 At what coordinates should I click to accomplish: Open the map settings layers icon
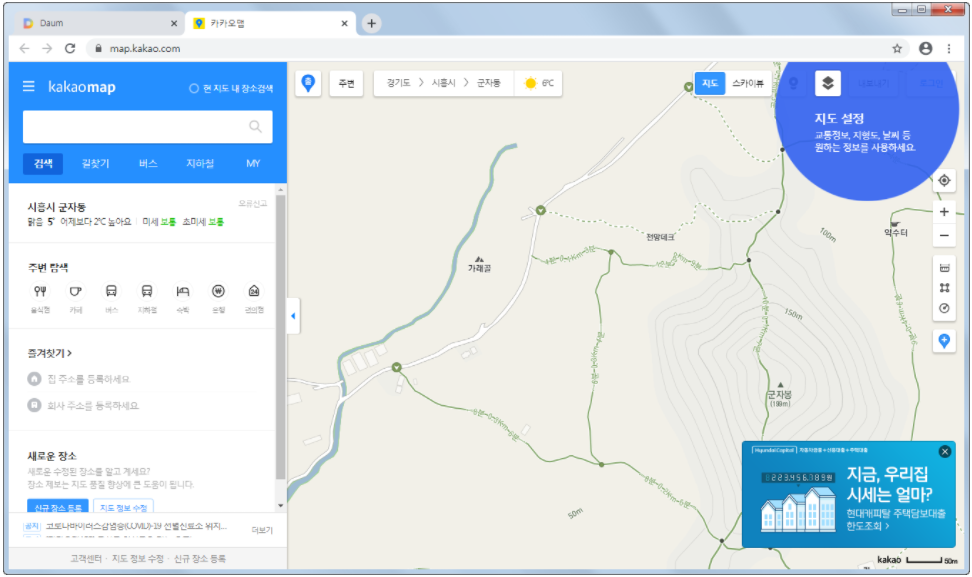click(828, 83)
